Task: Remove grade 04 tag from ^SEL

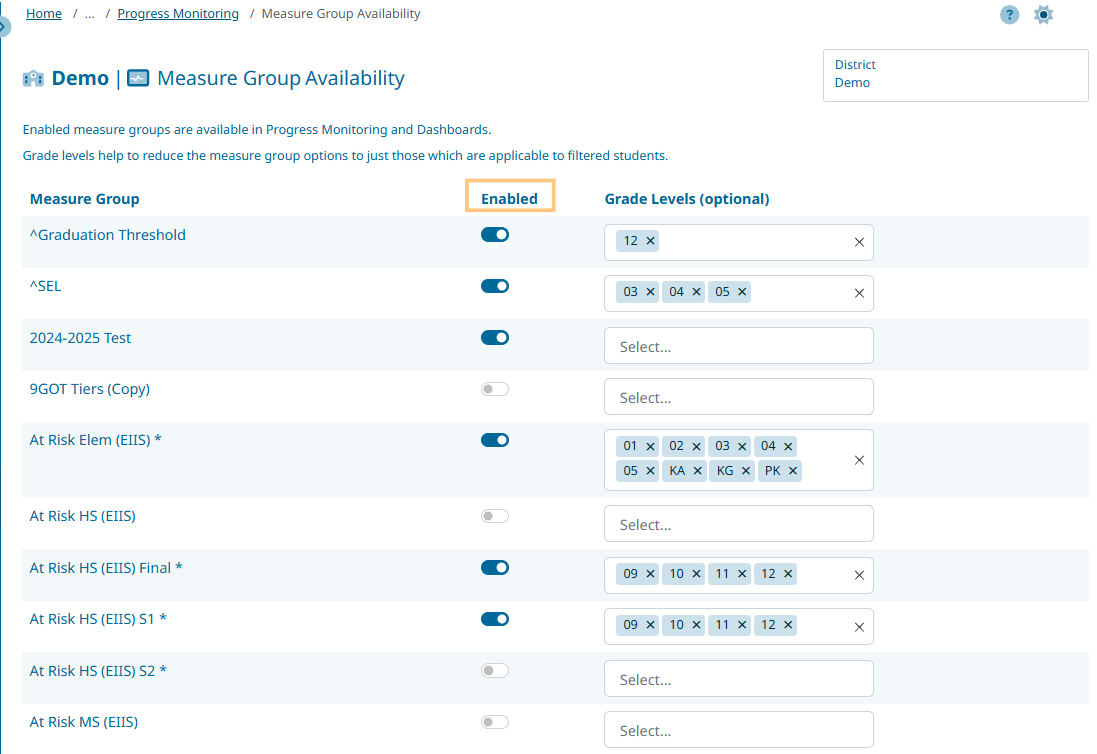Action: tap(697, 292)
